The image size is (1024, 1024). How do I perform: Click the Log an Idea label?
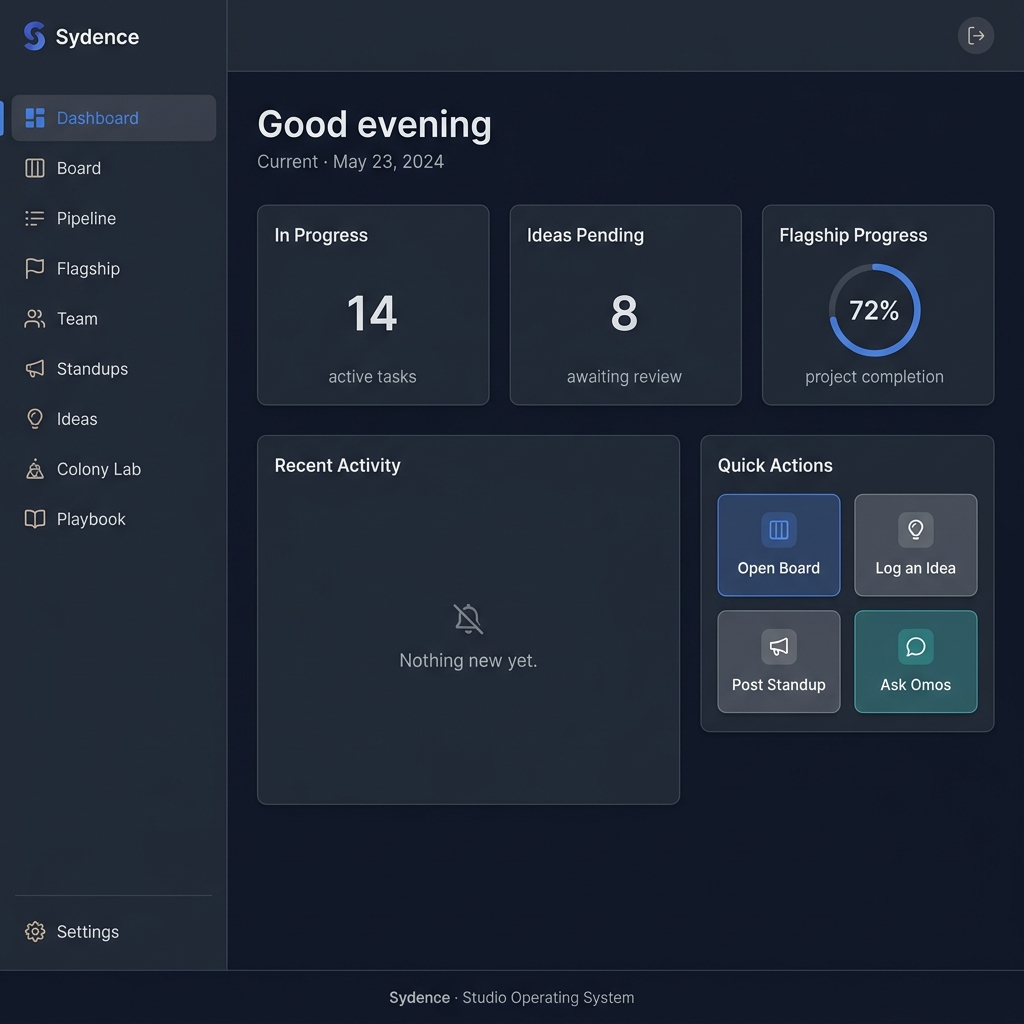click(916, 568)
